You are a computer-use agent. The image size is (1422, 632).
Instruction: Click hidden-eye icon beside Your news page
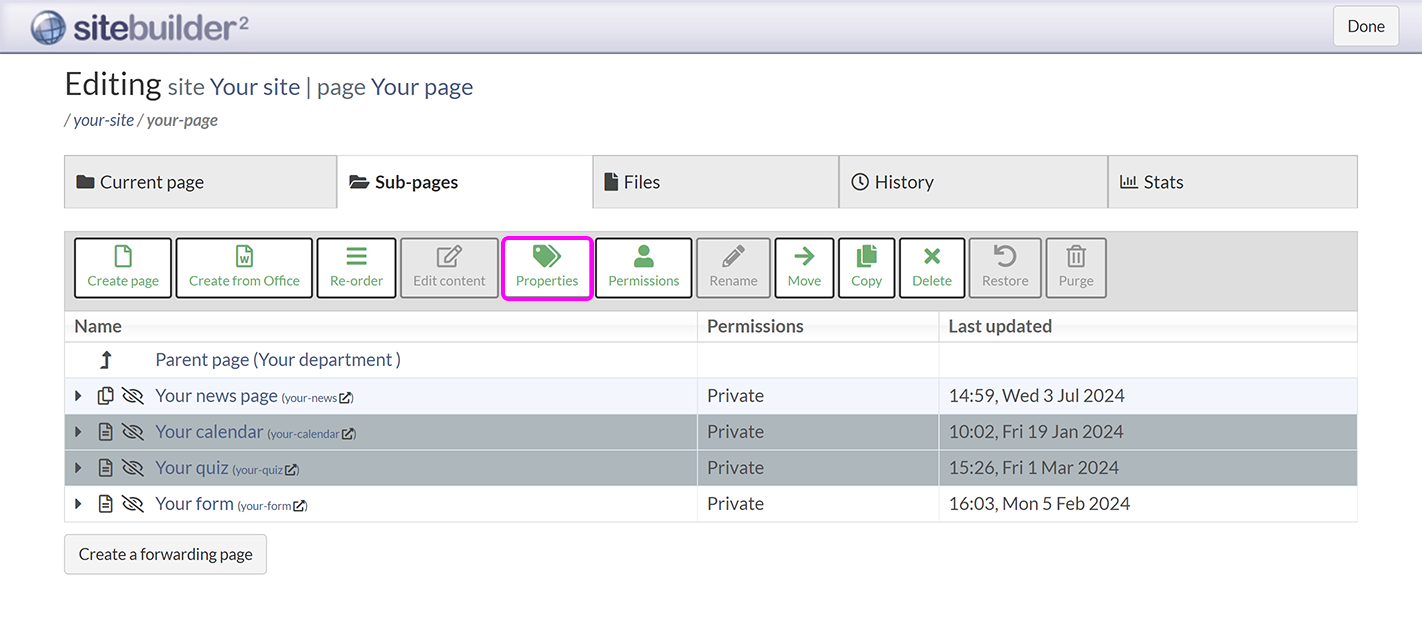(133, 397)
